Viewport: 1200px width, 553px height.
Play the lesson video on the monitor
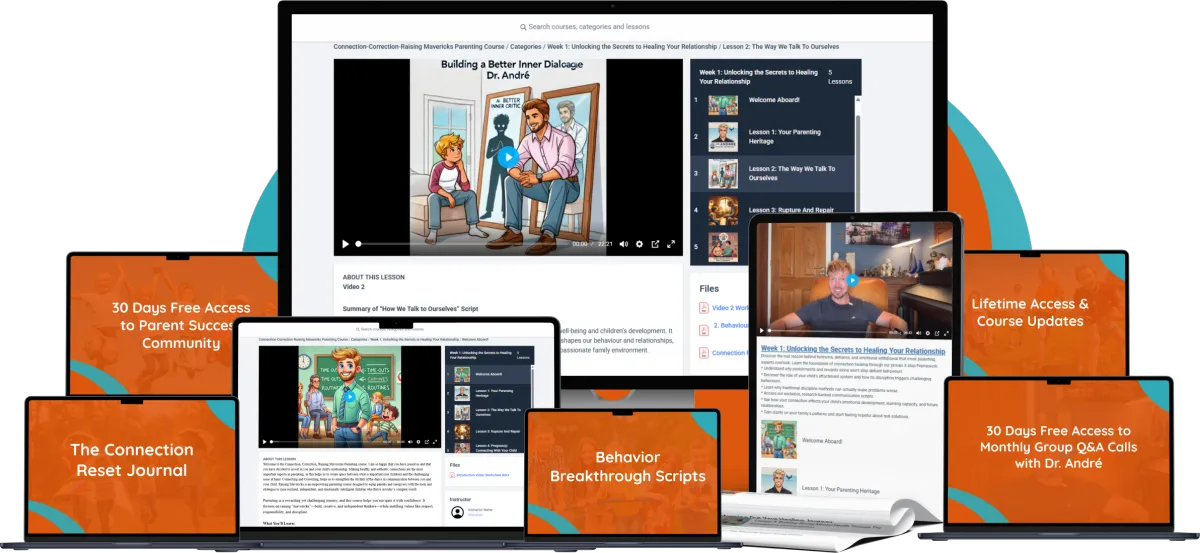click(508, 157)
